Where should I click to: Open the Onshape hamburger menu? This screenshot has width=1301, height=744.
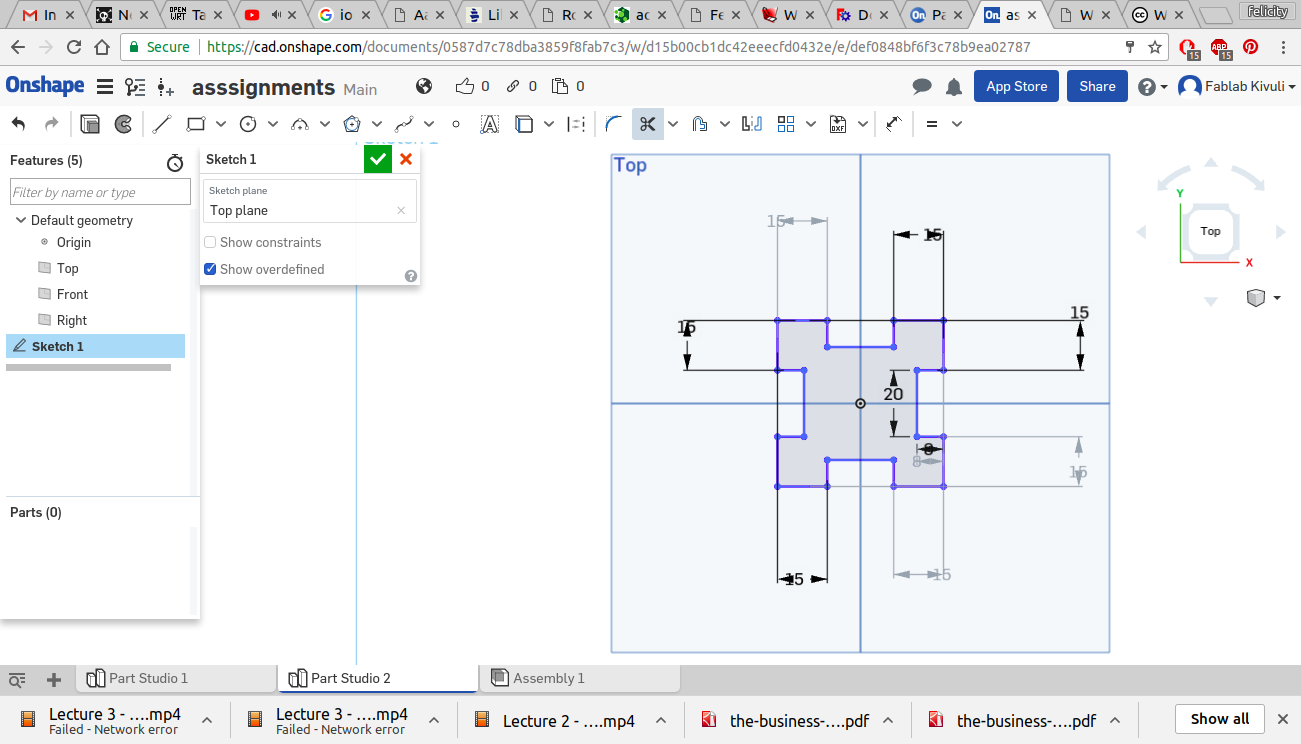click(105, 87)
